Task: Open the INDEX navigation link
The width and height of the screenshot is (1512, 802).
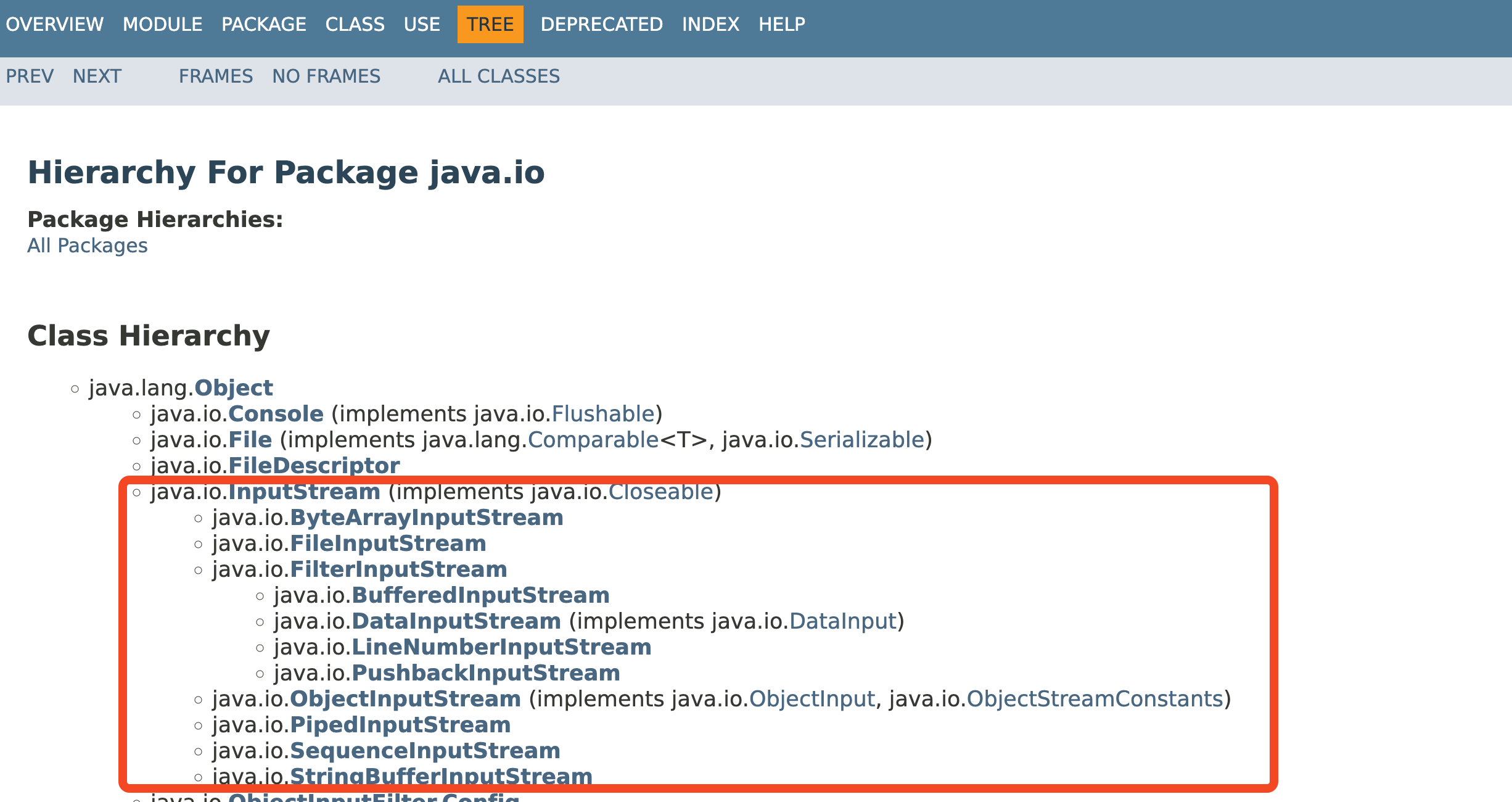Action: pos(710,24)
